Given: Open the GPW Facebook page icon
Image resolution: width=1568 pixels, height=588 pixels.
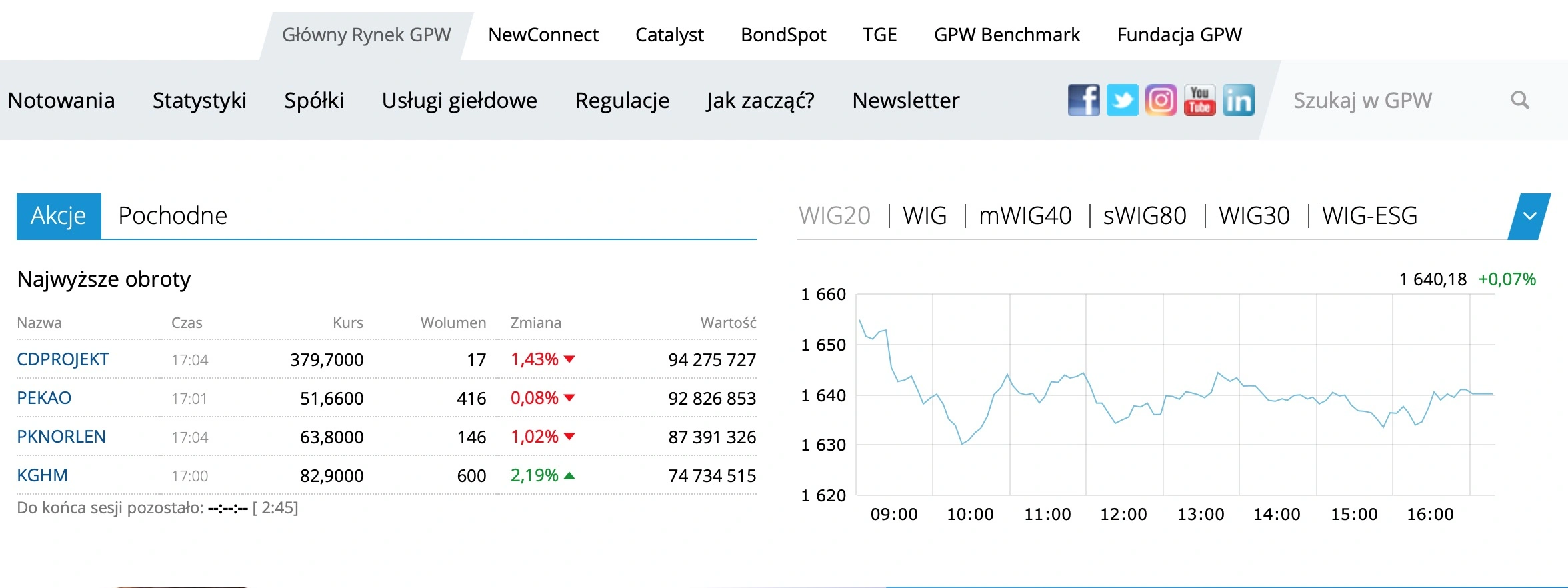Looking at the screenshot, I should click(x=1083, y=101).
